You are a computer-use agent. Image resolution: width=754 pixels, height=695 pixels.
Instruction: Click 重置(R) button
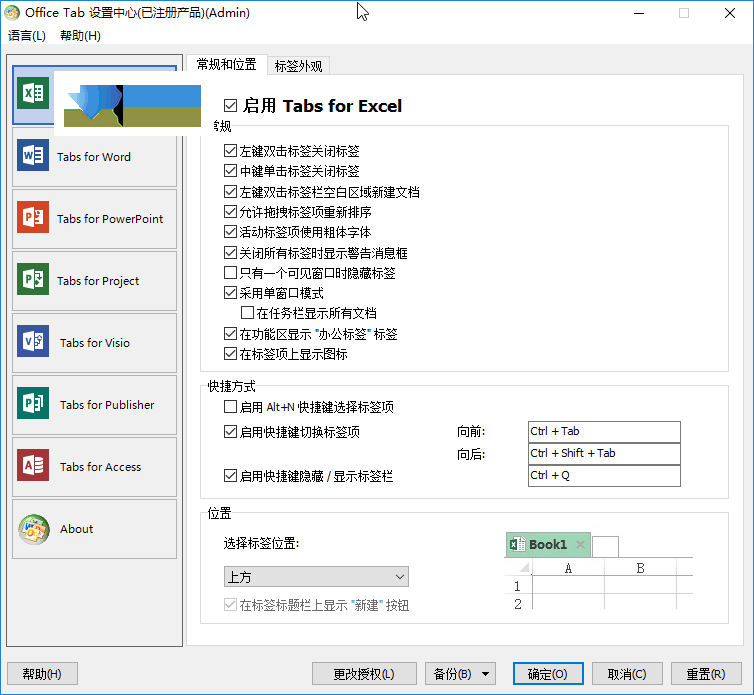[706, 674]
